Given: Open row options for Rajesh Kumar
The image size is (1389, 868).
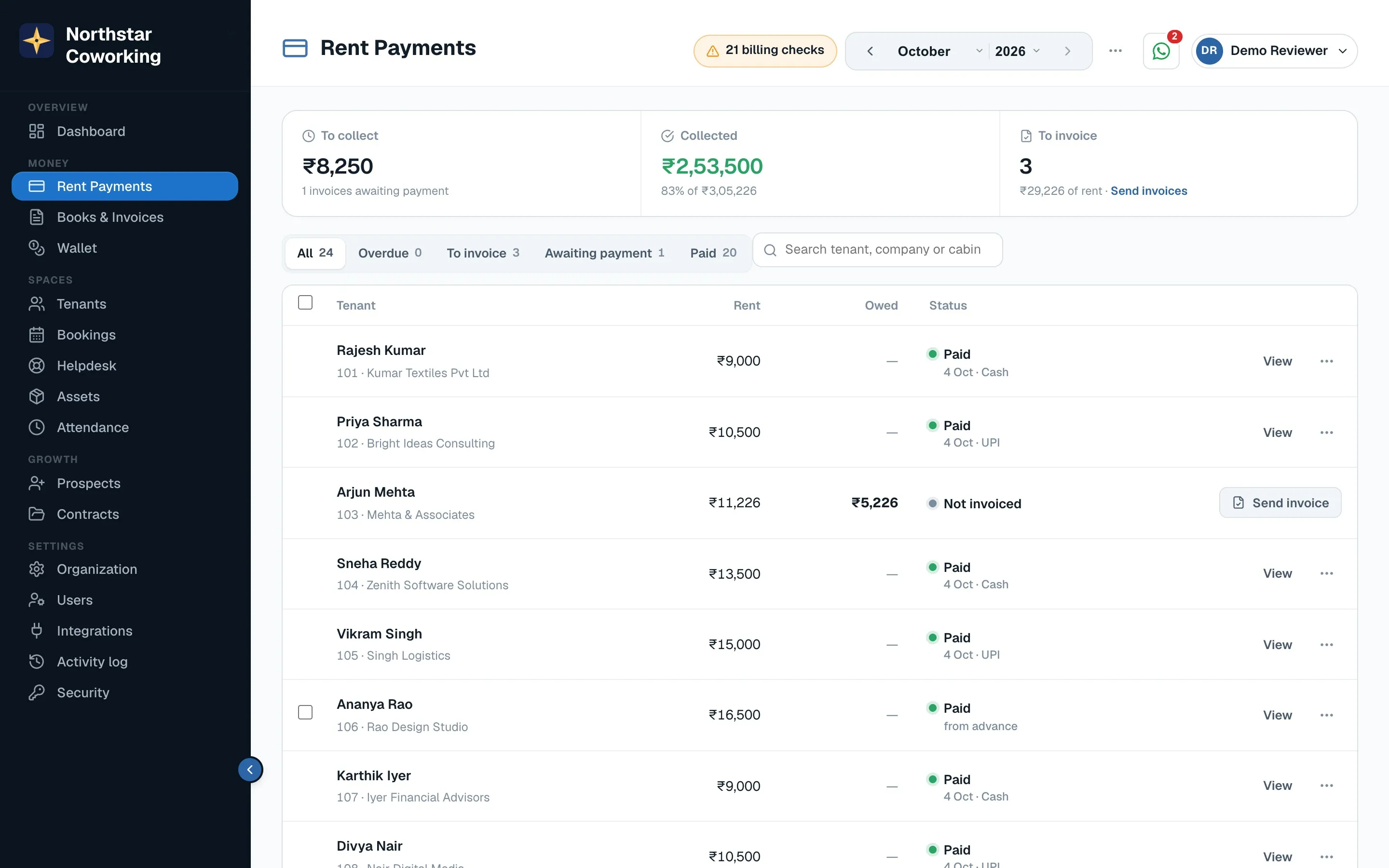Looking at the screenshot, I should [x=1326, y=361].
